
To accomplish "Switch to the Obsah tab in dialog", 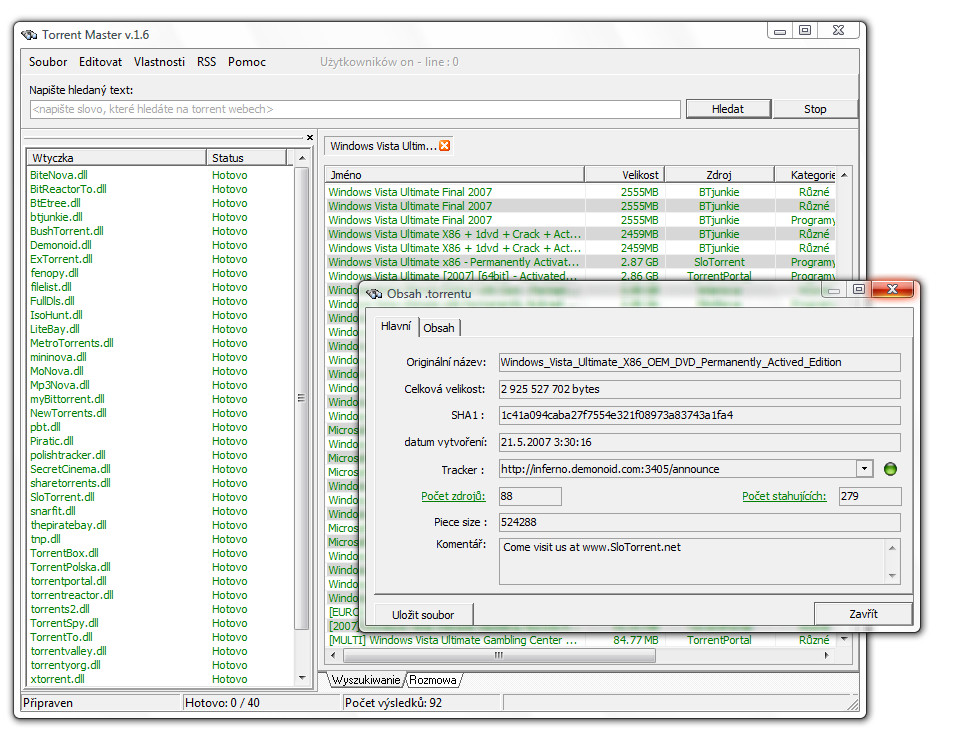I will click(439, 328).
